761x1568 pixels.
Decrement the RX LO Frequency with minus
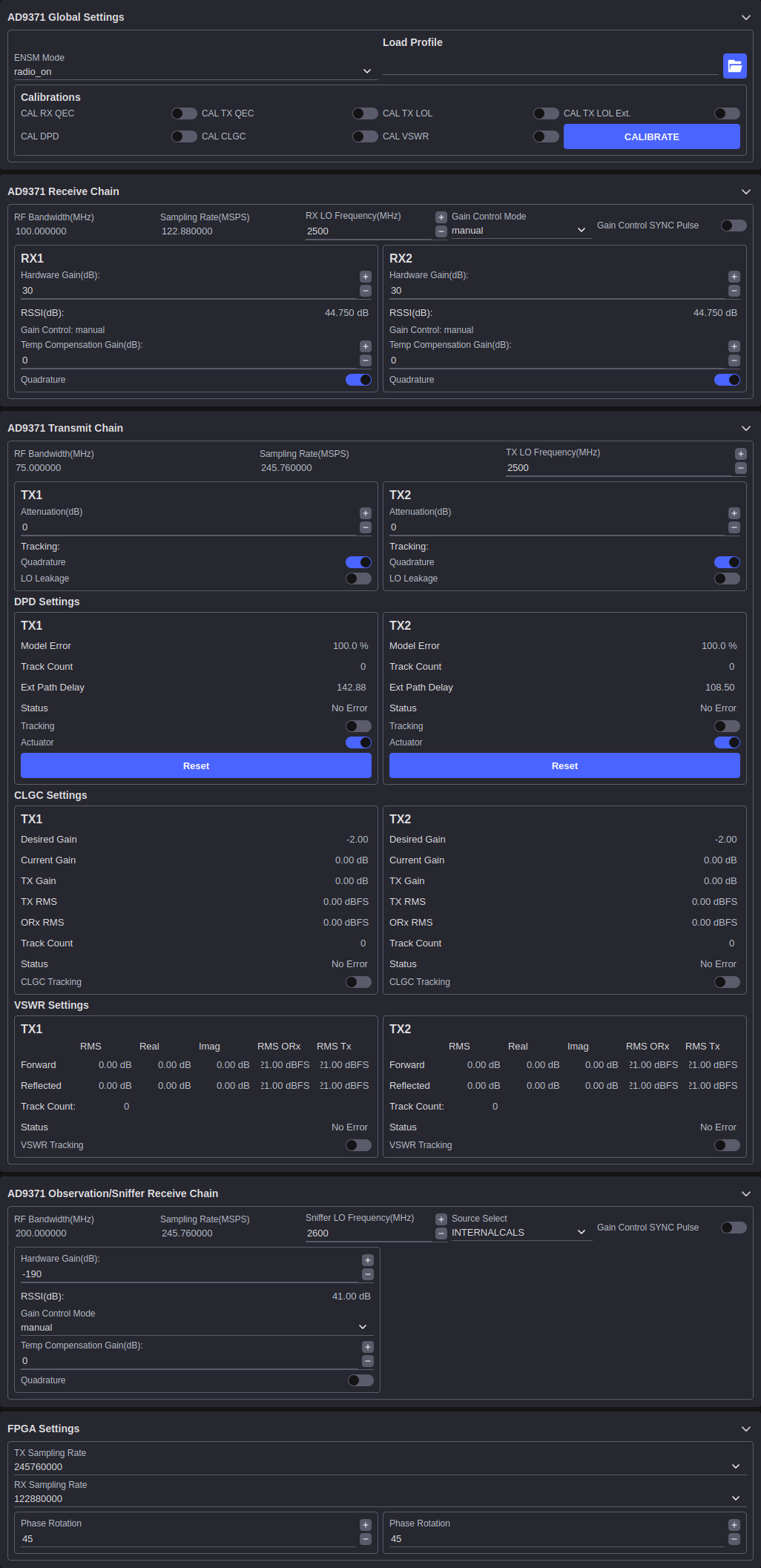441,231
